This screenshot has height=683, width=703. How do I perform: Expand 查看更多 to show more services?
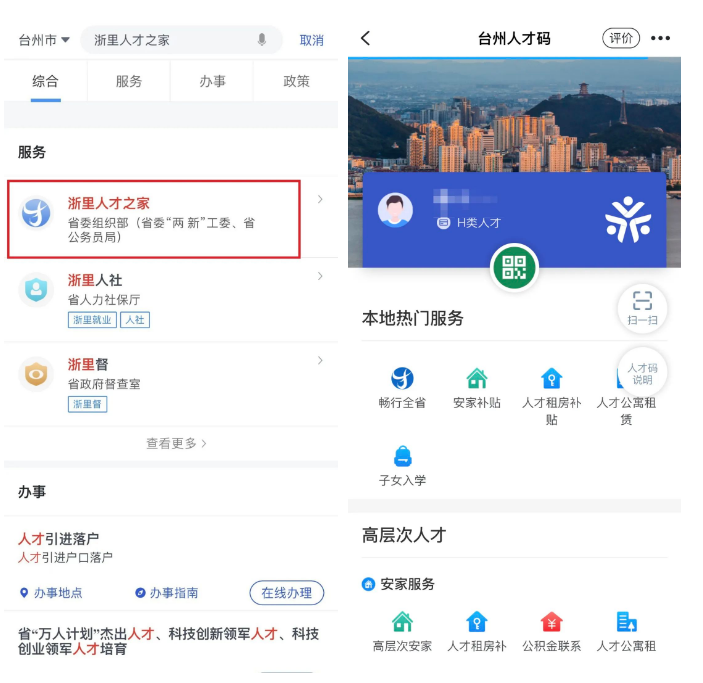(176, 443)
